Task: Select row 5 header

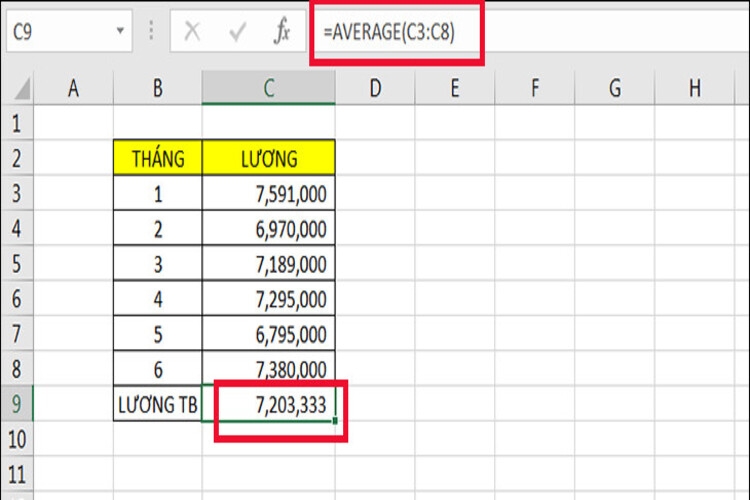Action: click(x=17, y=263)
